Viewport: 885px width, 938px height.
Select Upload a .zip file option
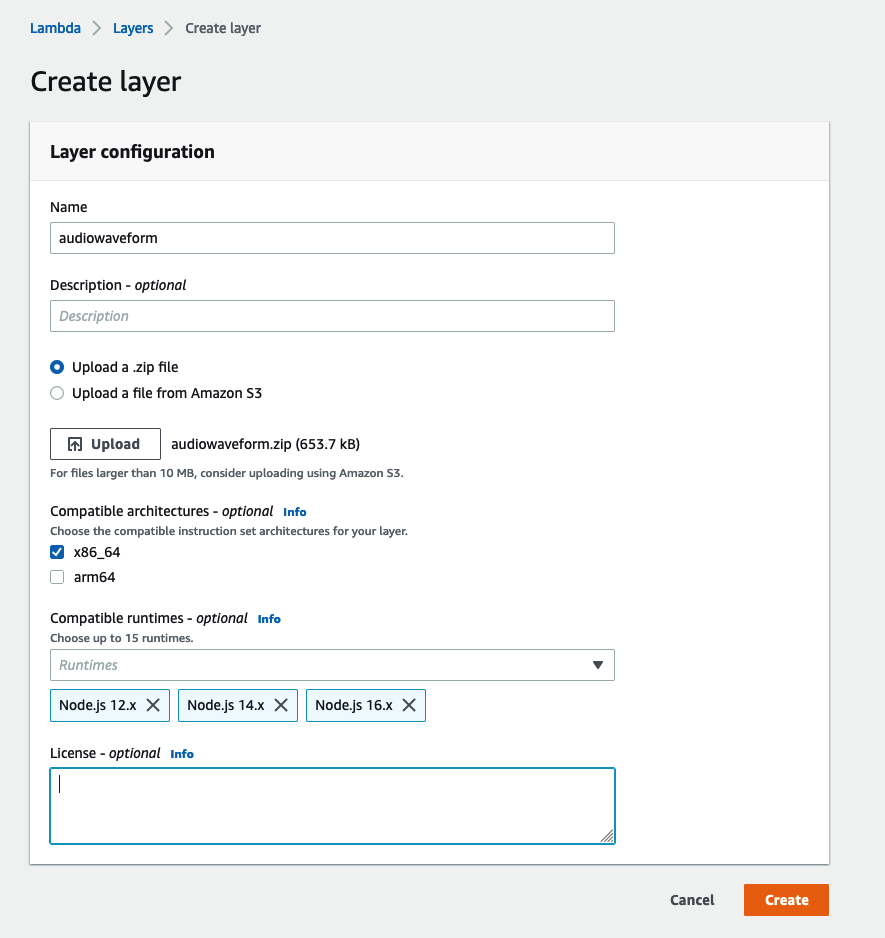tap(57, 367)
